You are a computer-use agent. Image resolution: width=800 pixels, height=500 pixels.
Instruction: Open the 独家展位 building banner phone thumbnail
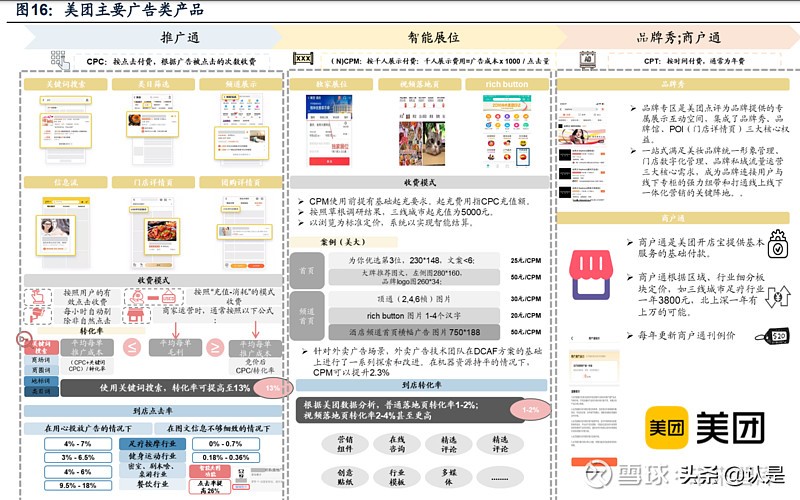click(x=329, y=131)
